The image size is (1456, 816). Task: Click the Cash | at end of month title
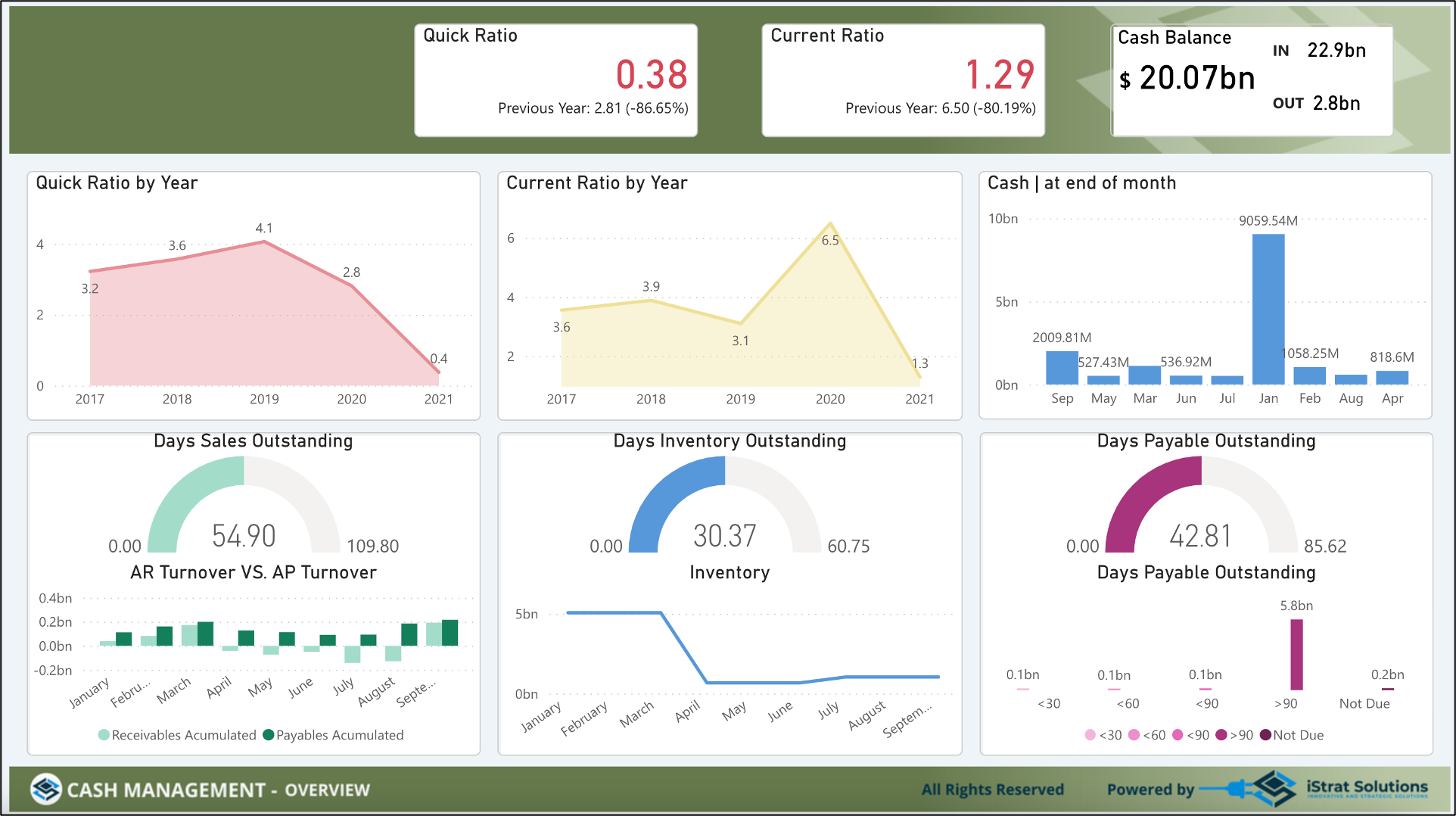tap(1081, 183)
